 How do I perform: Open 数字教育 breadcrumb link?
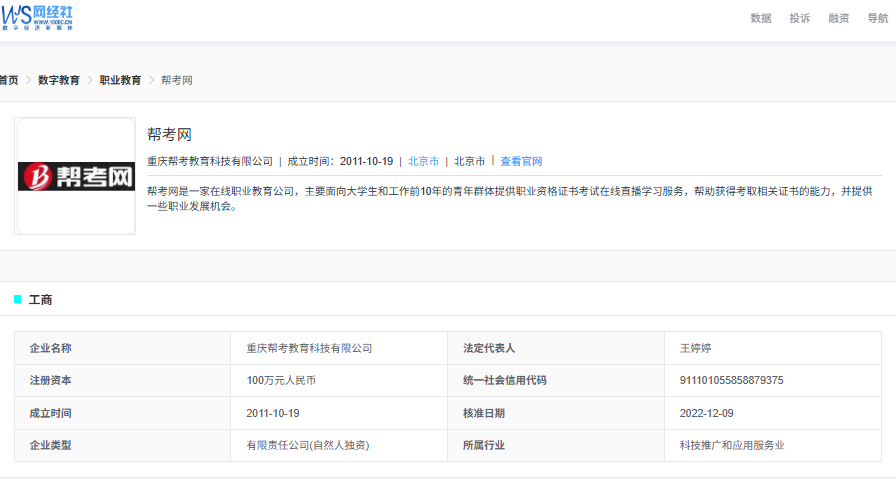pos(58,80)
